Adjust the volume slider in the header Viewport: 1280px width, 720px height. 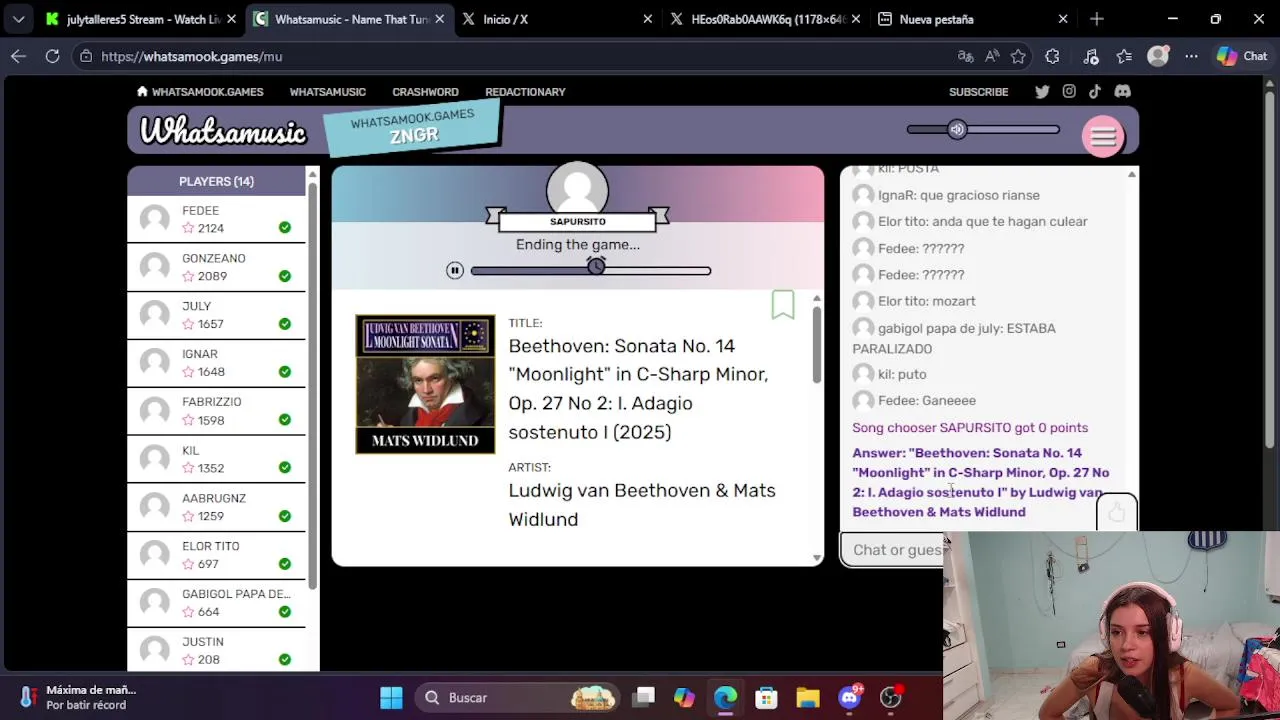[x=983, y=129]
